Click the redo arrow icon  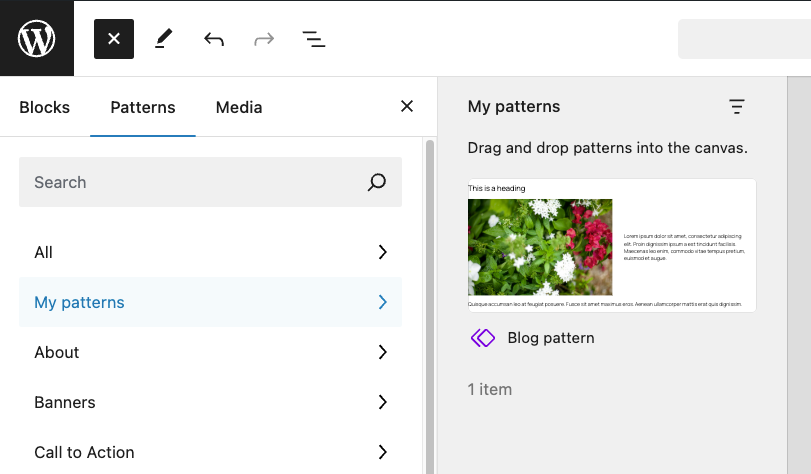coord(264,39)
